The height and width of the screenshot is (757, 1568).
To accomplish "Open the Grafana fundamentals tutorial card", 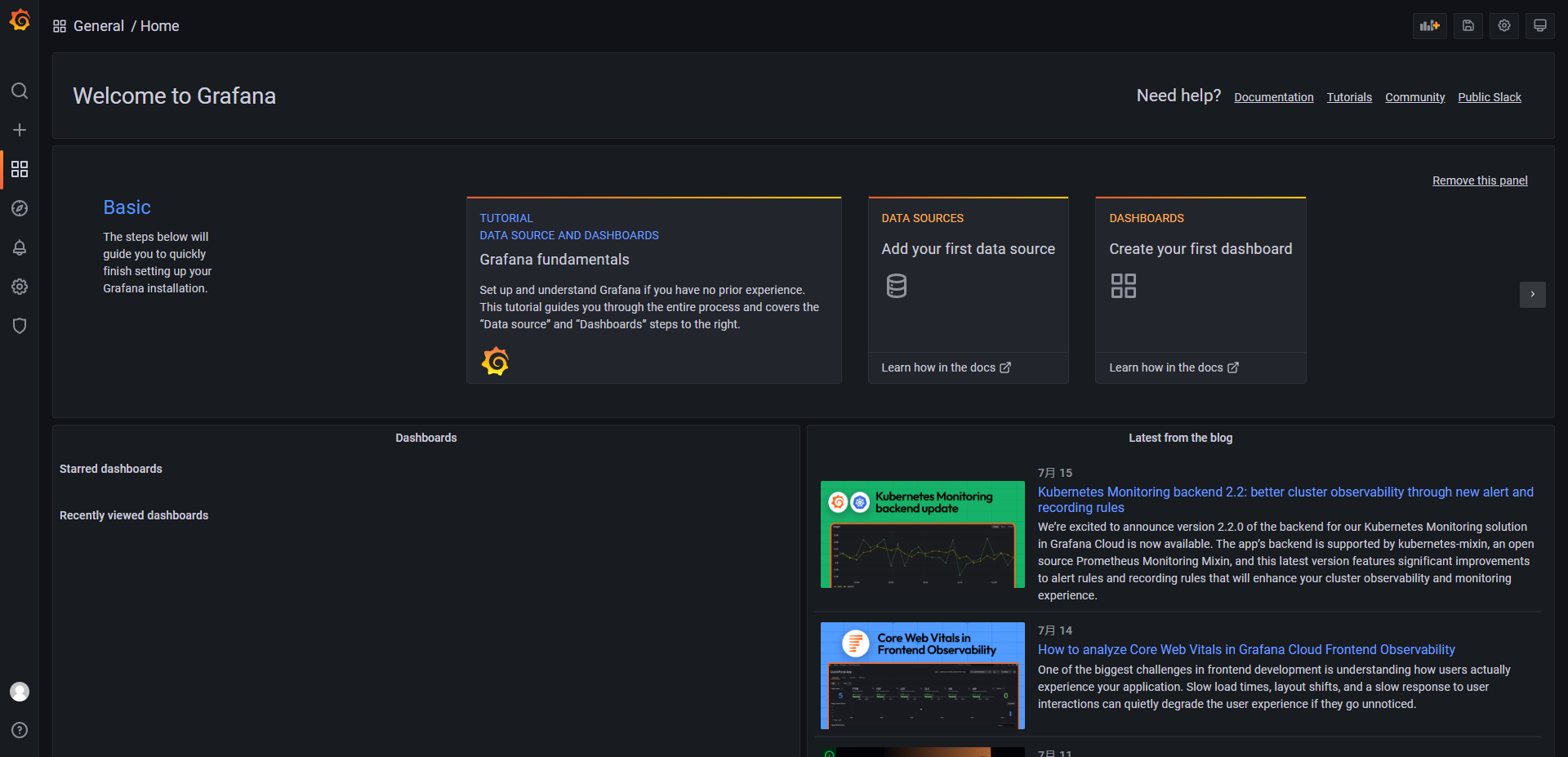I will click(x=654, y=290).
